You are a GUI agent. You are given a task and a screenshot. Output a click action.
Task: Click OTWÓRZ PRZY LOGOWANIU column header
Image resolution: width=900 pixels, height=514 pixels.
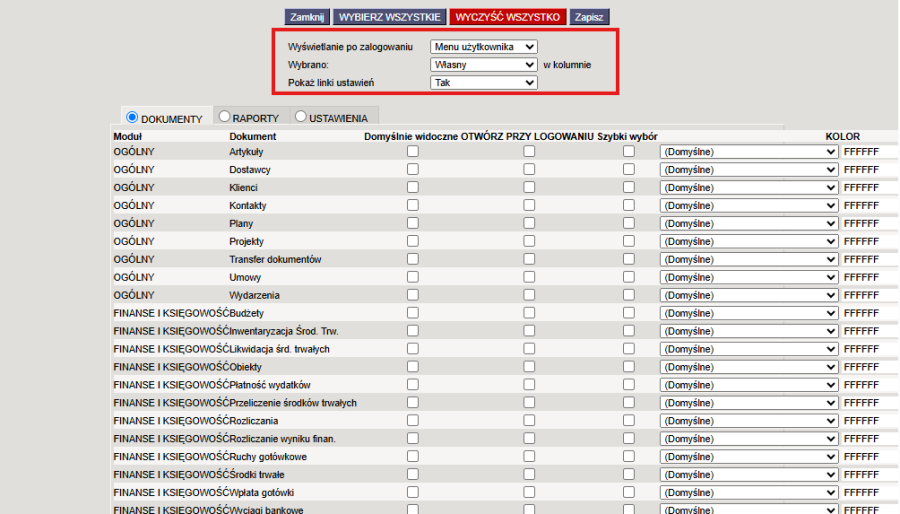tap(527, 137)
